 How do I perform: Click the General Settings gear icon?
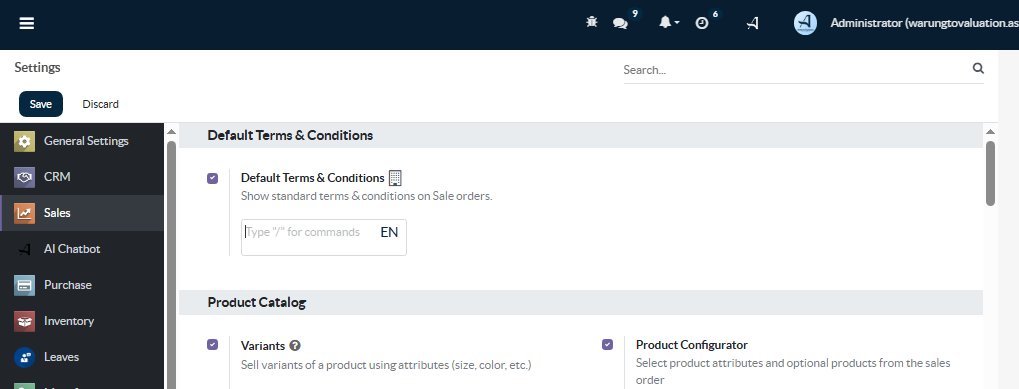tap(24, 141)
